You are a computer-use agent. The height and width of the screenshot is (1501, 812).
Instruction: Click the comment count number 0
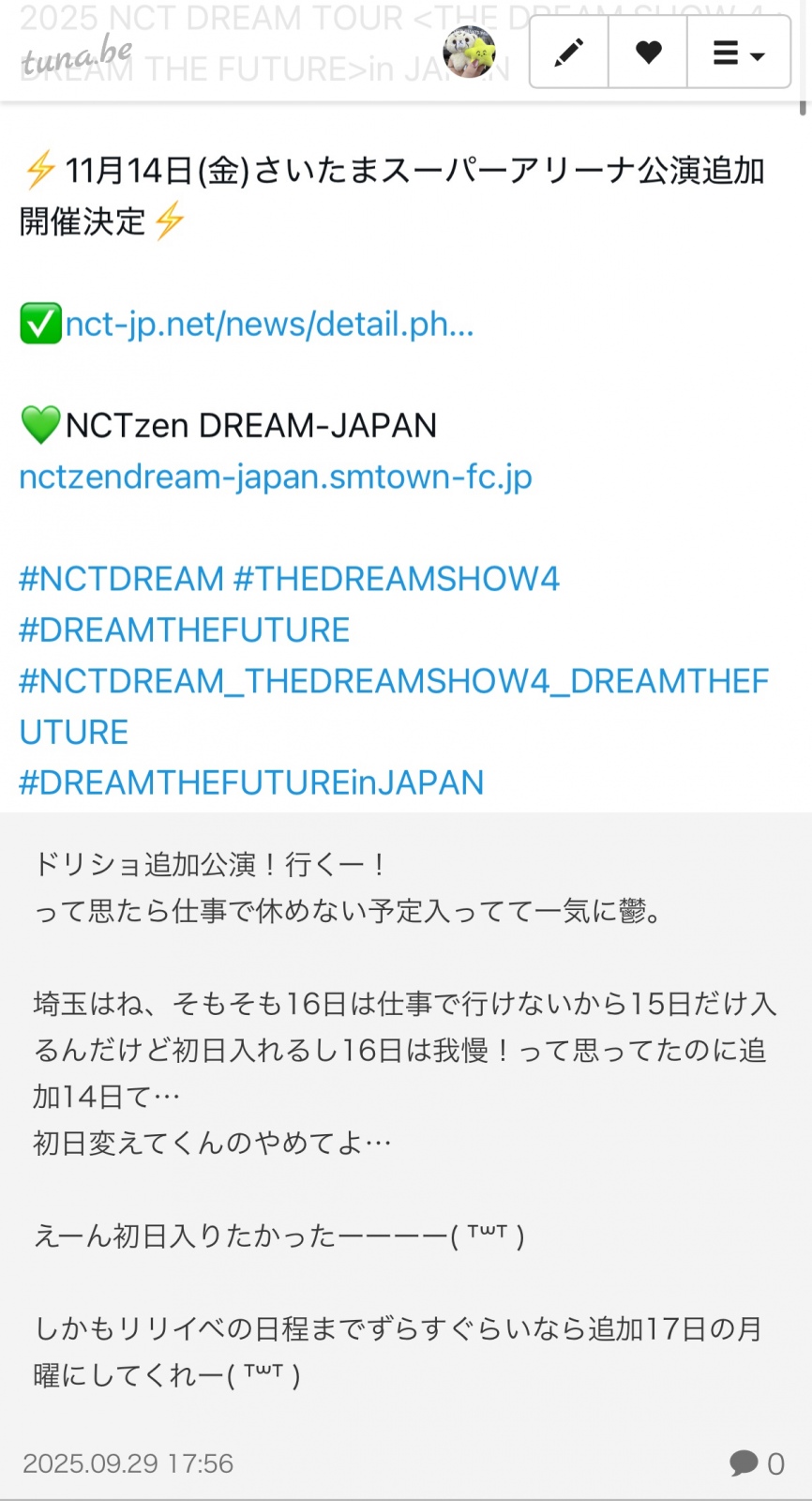point(775,1463)
